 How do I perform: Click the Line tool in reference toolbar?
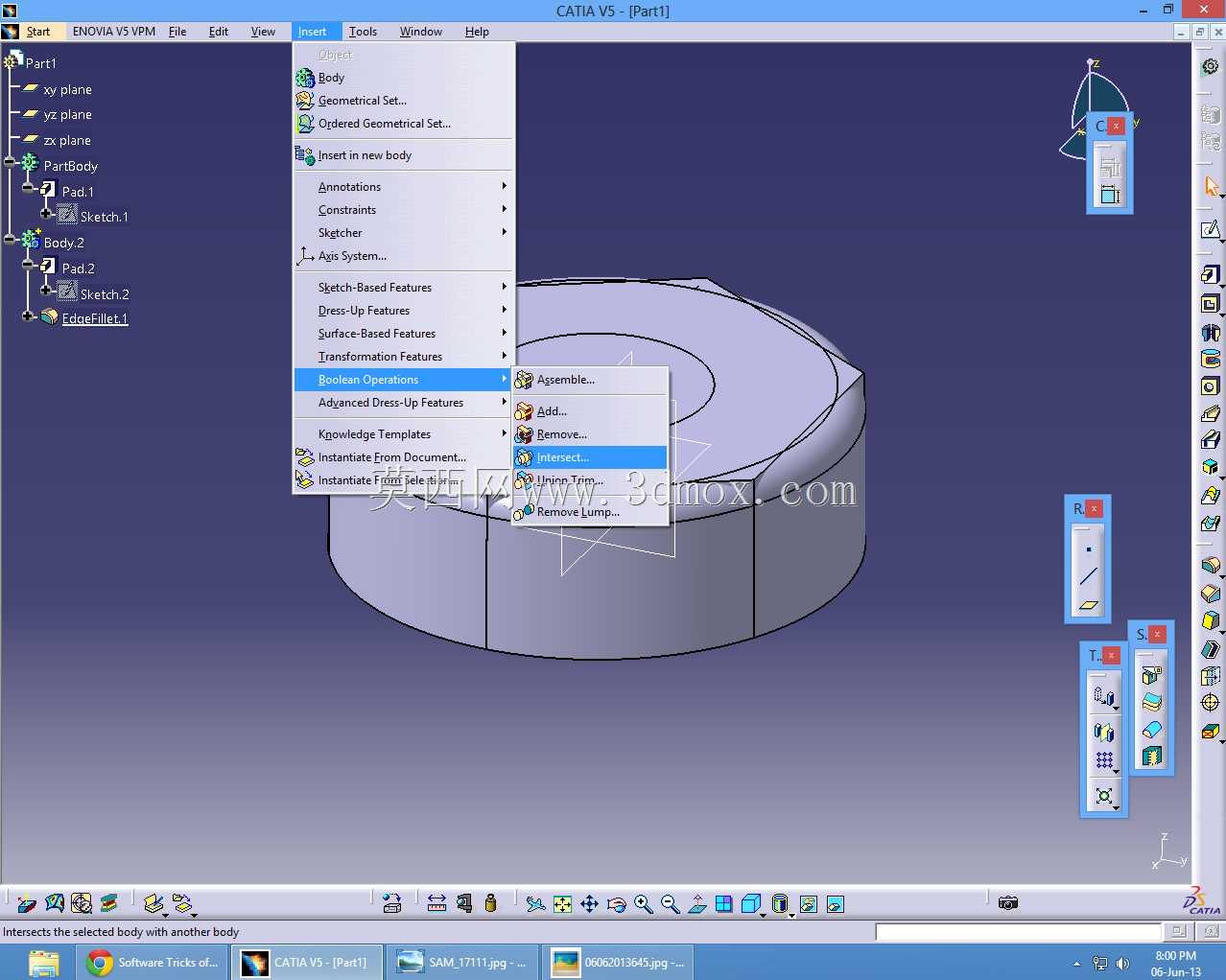click(1088, 576)
